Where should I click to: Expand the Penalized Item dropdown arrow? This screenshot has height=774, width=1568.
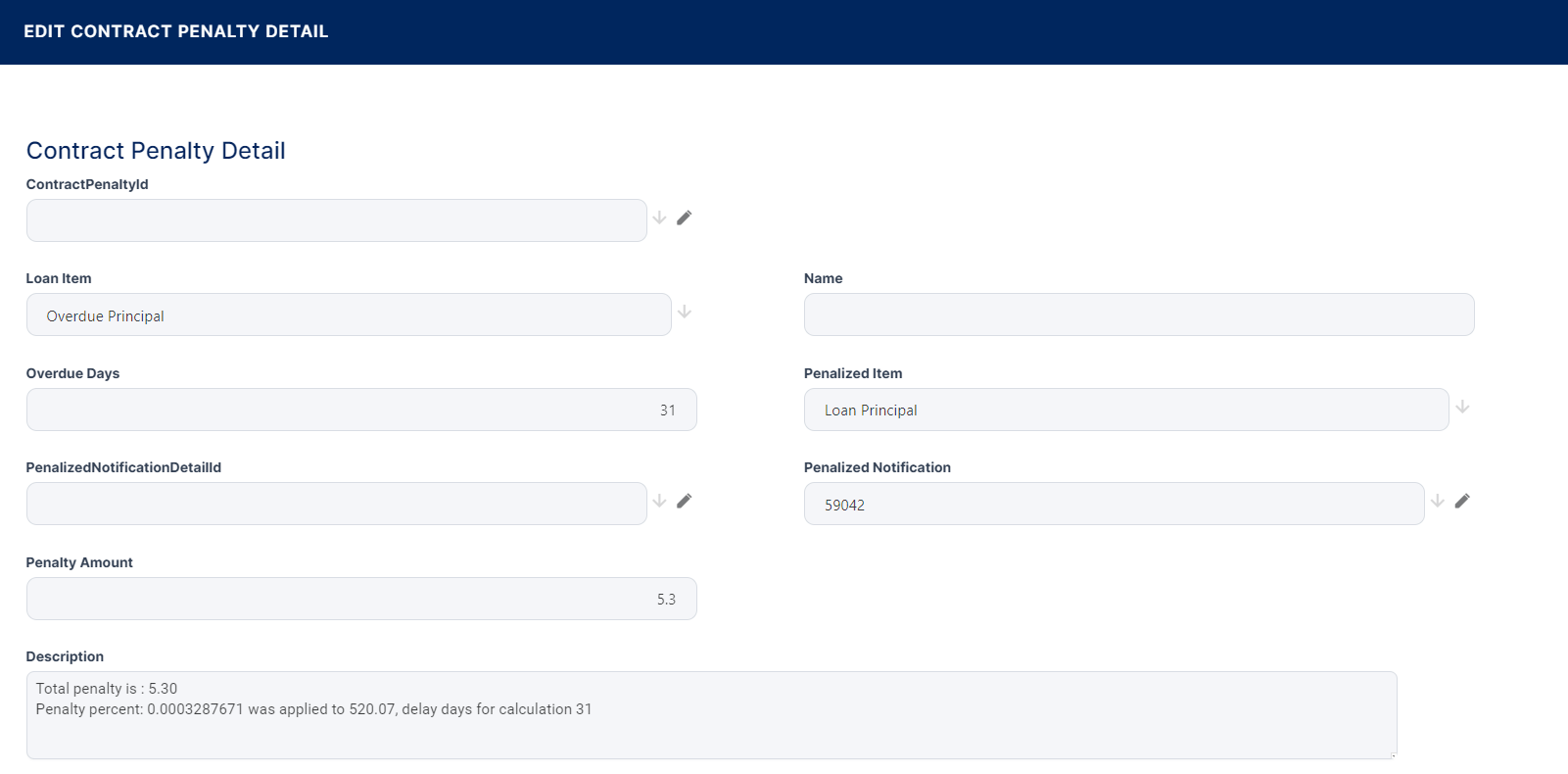pos(1462,407)
